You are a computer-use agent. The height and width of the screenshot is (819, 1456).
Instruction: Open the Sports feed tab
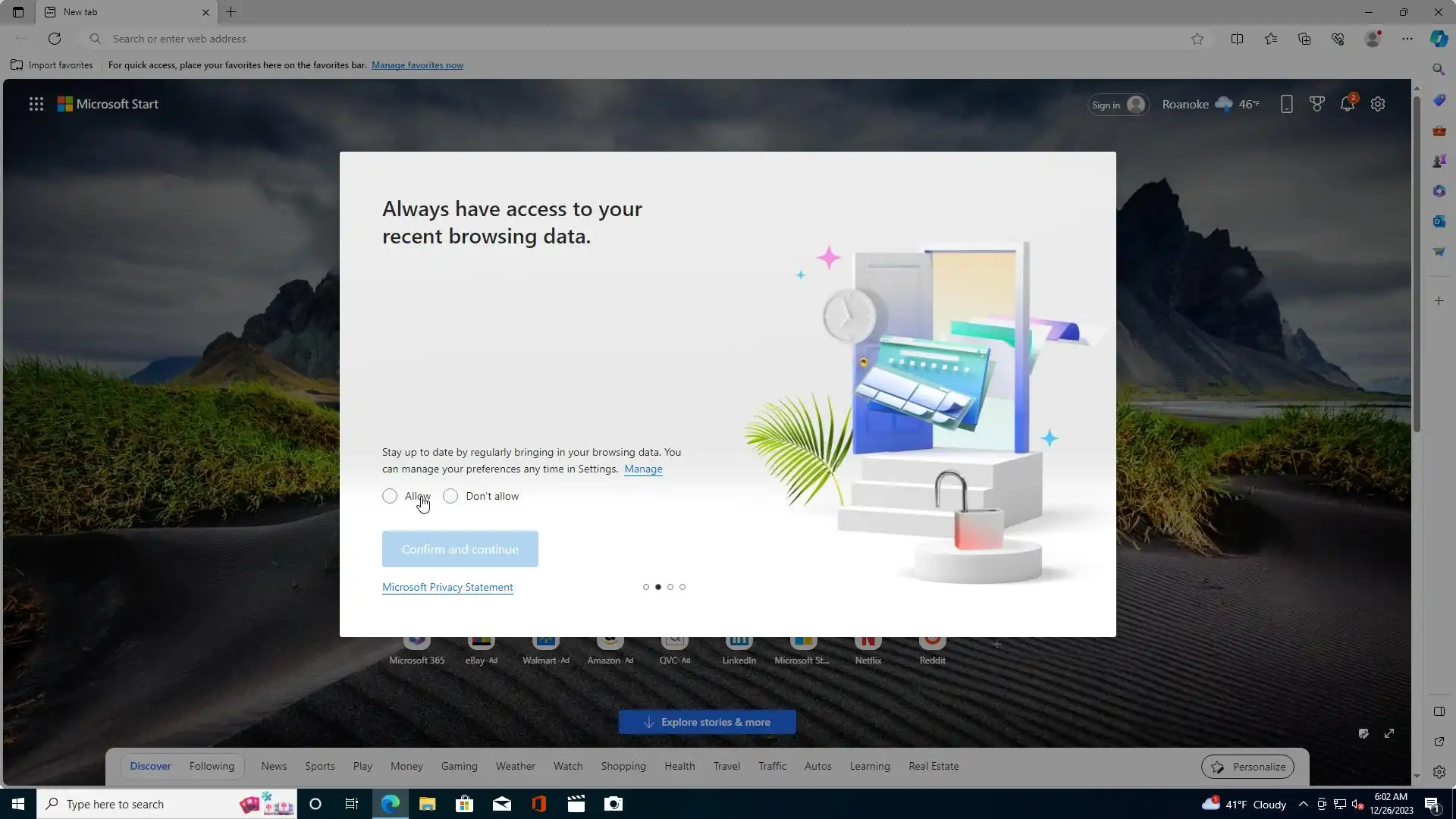click(x=319, y=766)
